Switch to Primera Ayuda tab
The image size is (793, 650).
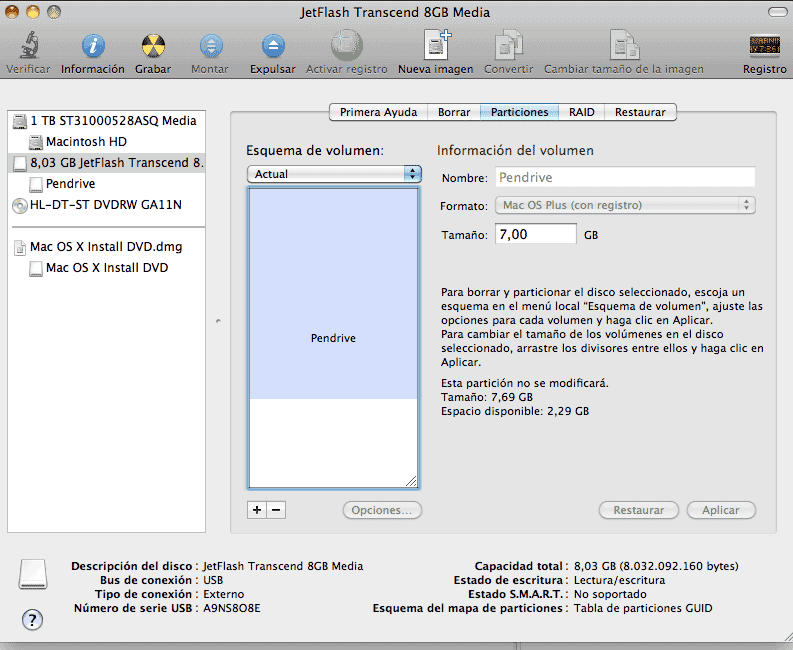(378, 112)
